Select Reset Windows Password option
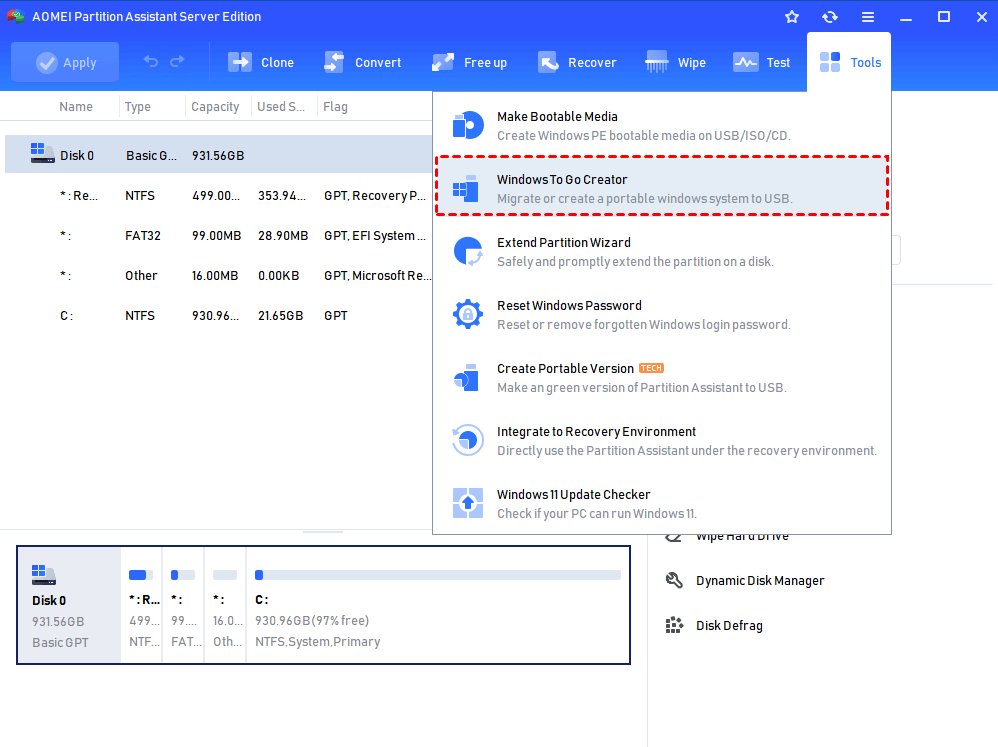This screenshot has height=747, width=998. (662, 314)
